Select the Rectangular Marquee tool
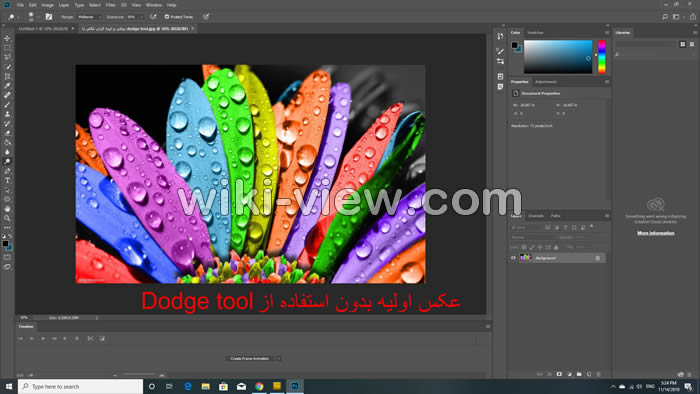 point(7,48)
